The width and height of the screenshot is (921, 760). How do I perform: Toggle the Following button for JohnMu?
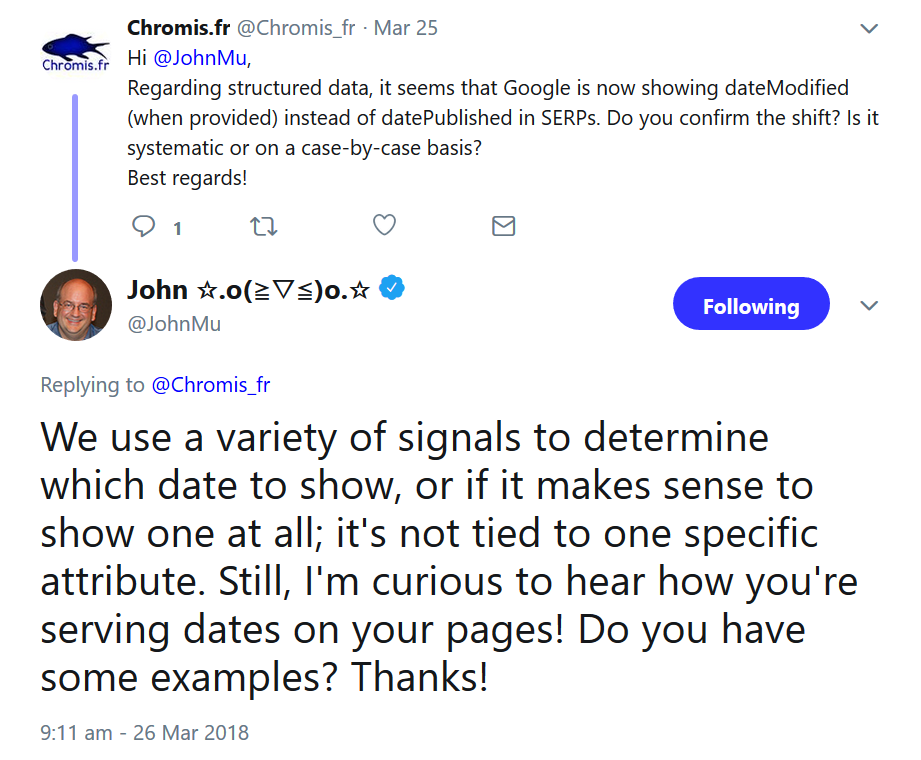(750, 305)
